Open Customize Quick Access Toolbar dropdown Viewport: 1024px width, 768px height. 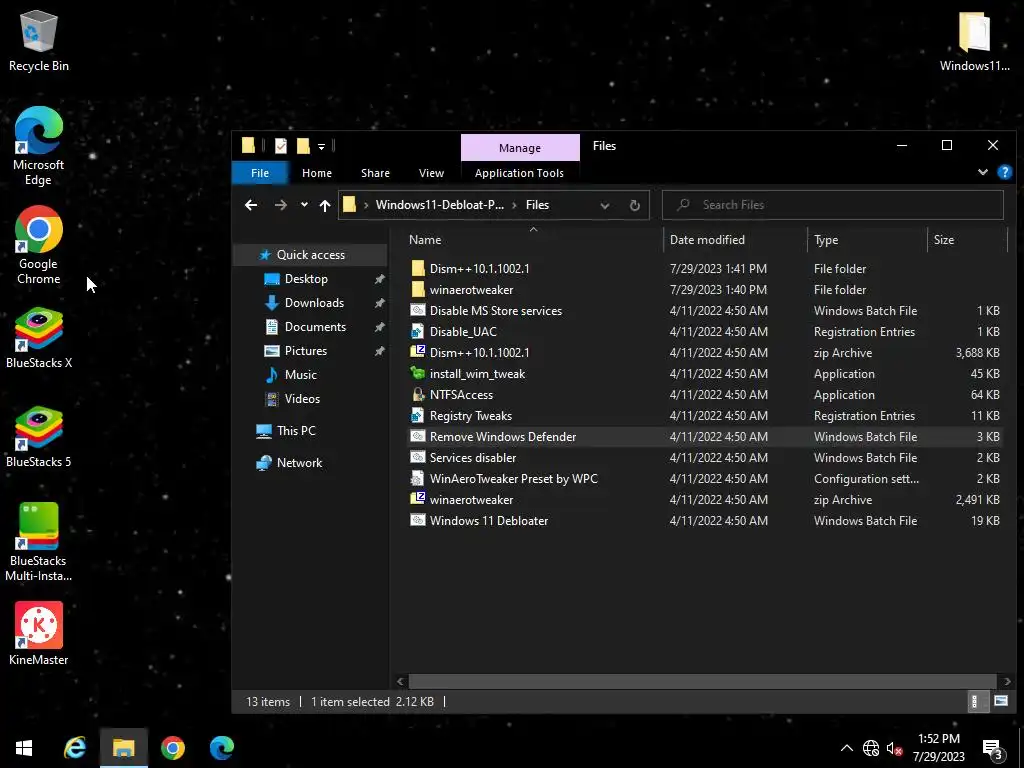click(x=321, y=146)
